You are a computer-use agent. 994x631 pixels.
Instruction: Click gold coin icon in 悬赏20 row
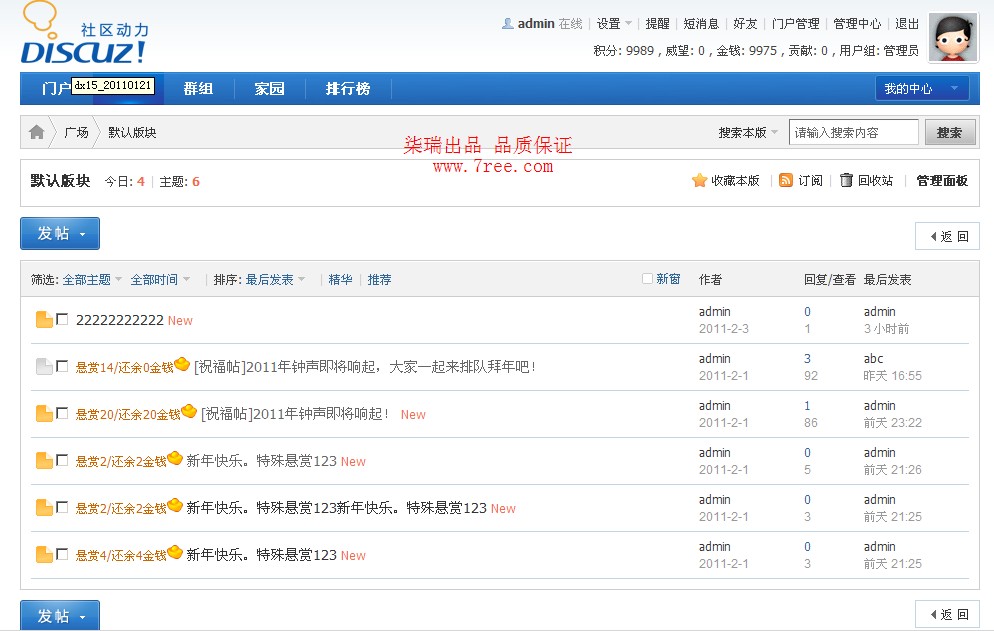(189, 411)
